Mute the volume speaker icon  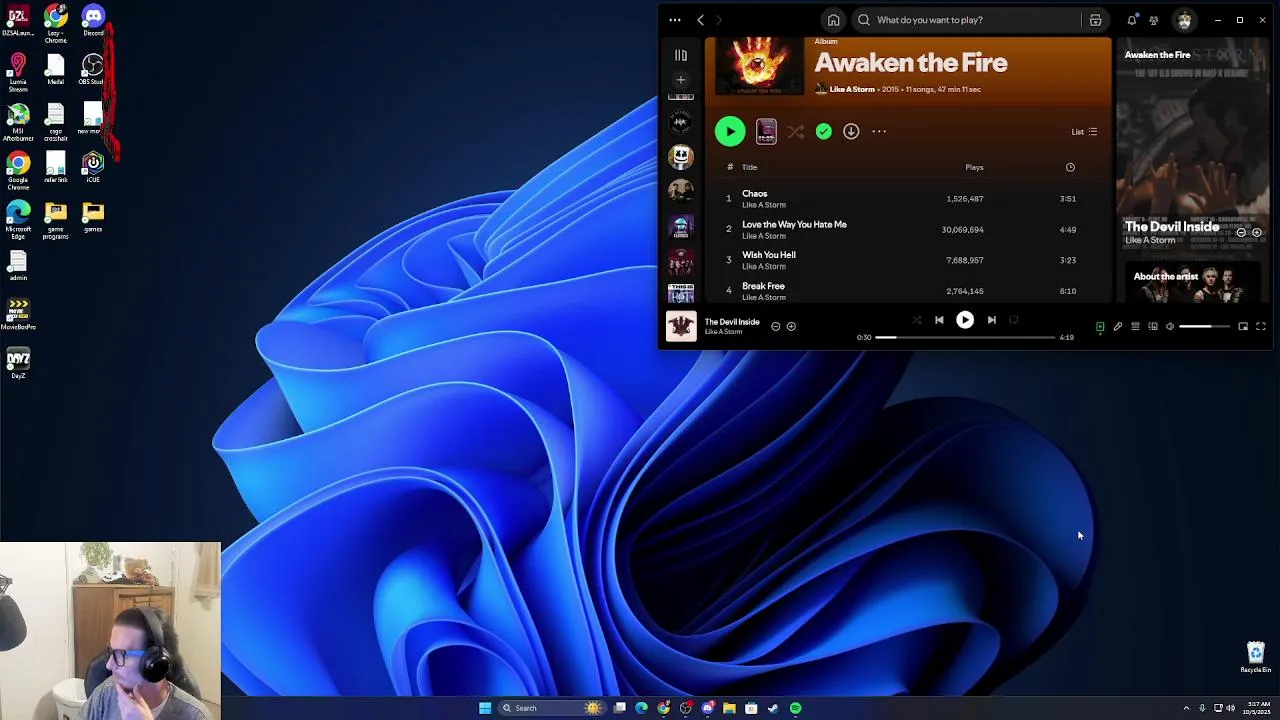pyautogui.click(x=1170, y=326)
